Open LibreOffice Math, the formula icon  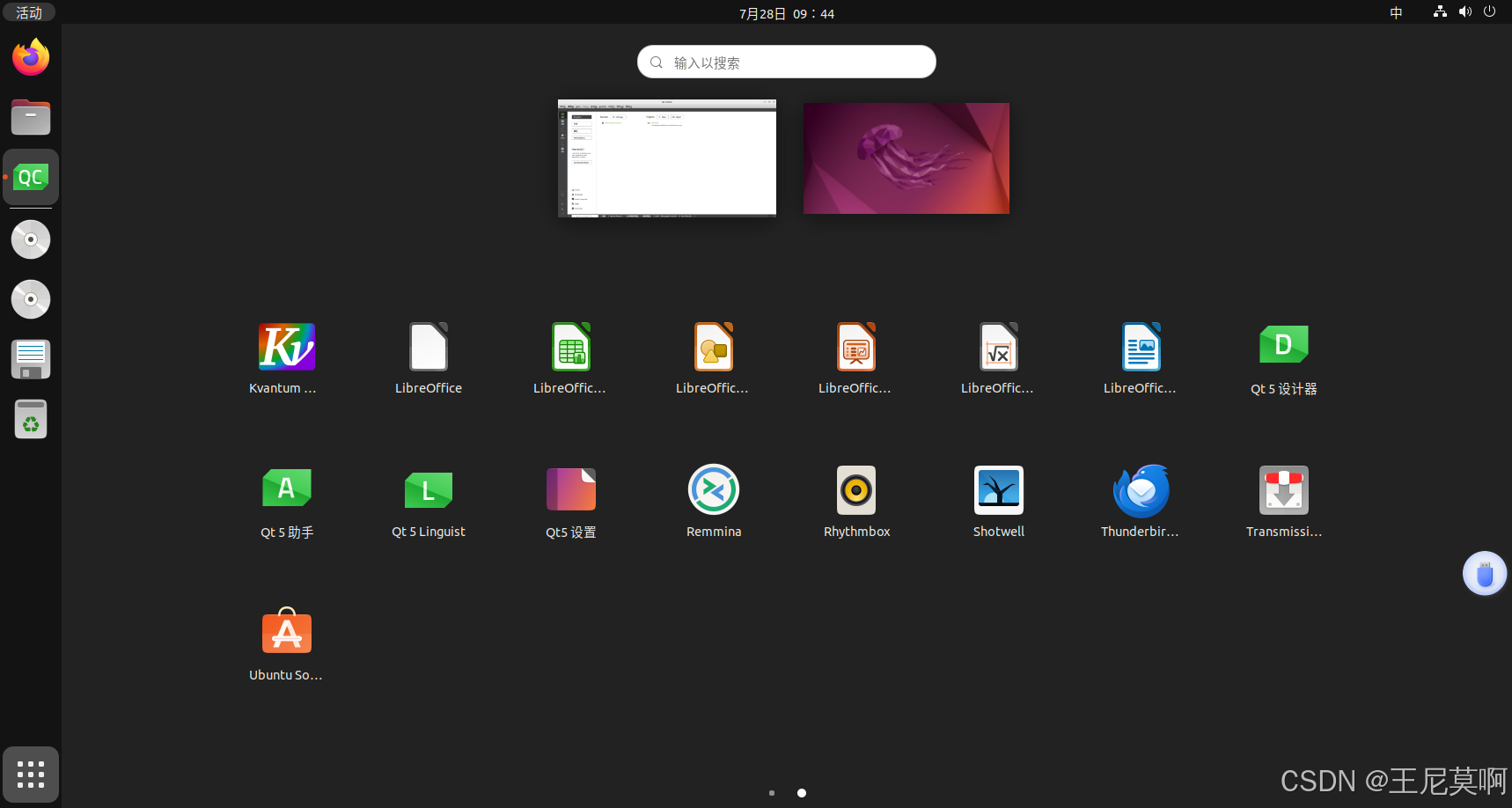999,347
